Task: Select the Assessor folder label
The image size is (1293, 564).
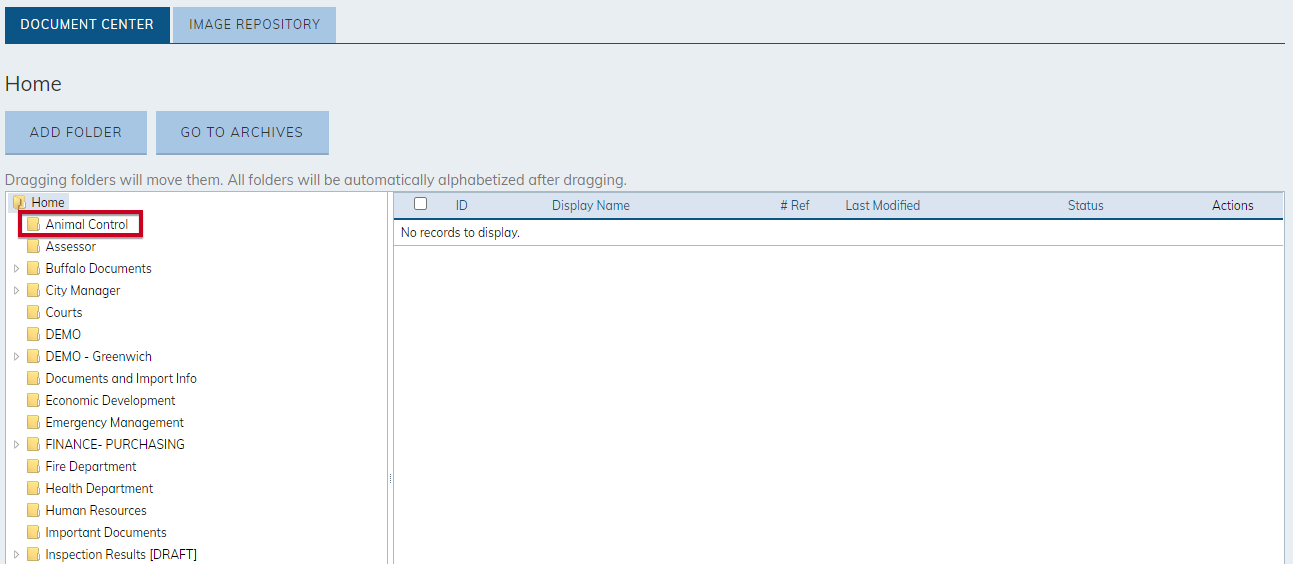Action: pos(71,247)
